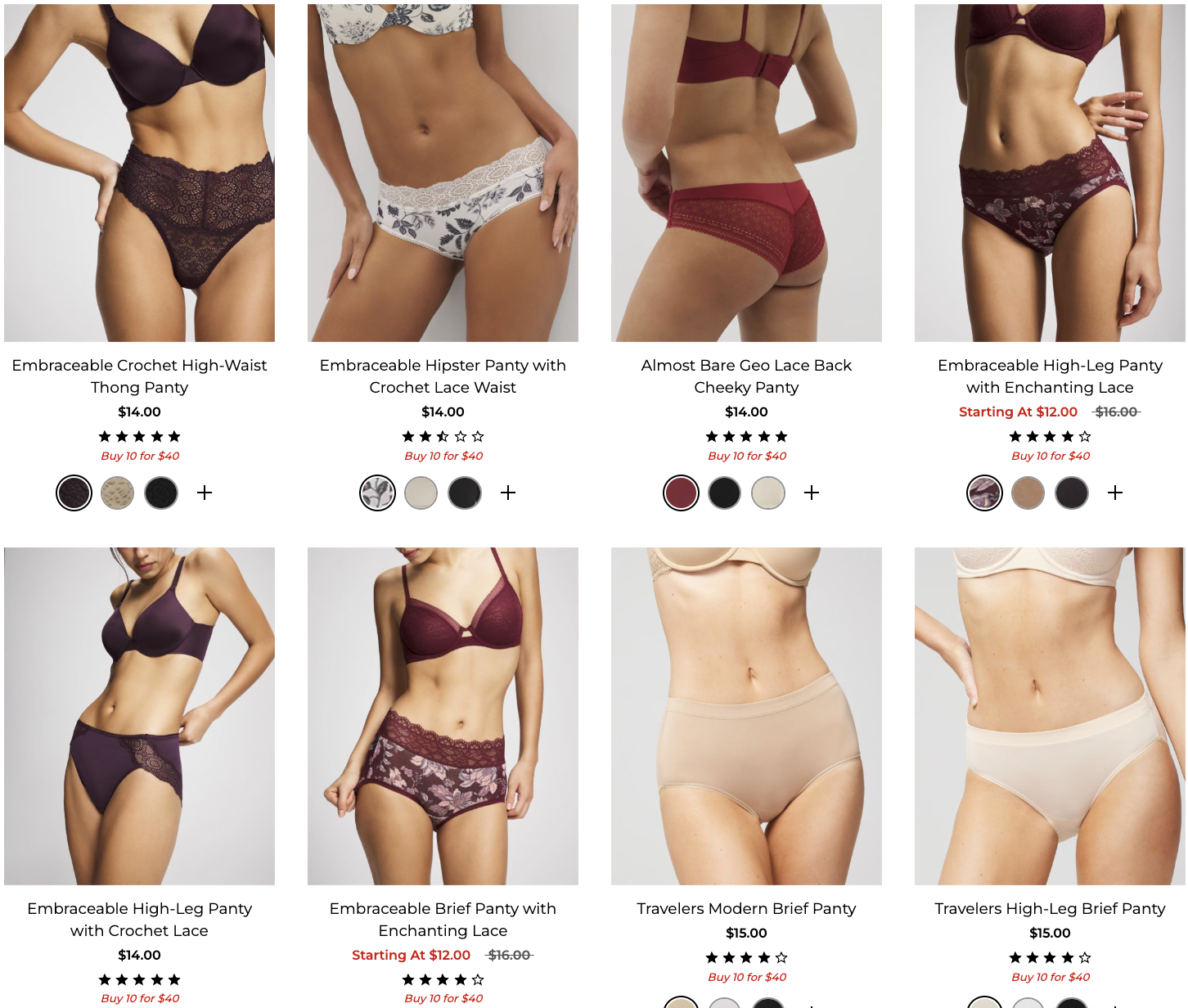
Task: Select dark plum swatch for Crochet Thong Panty
Action: 74,493
